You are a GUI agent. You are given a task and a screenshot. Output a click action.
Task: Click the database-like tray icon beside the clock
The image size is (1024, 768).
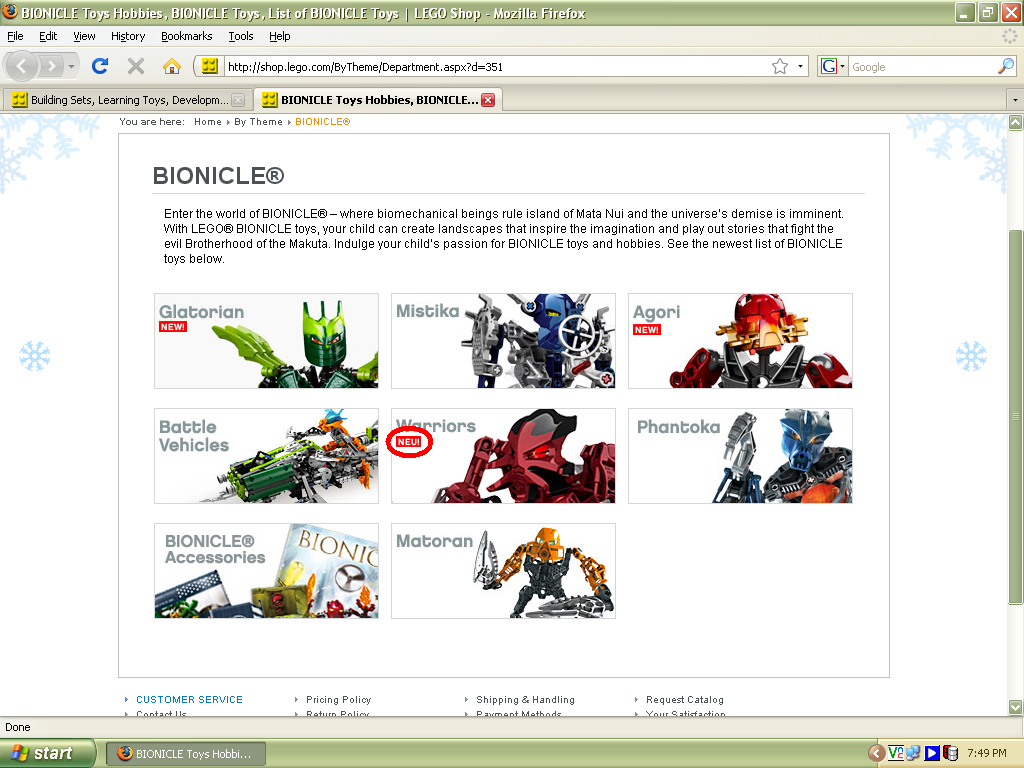(x=950, y=753)
